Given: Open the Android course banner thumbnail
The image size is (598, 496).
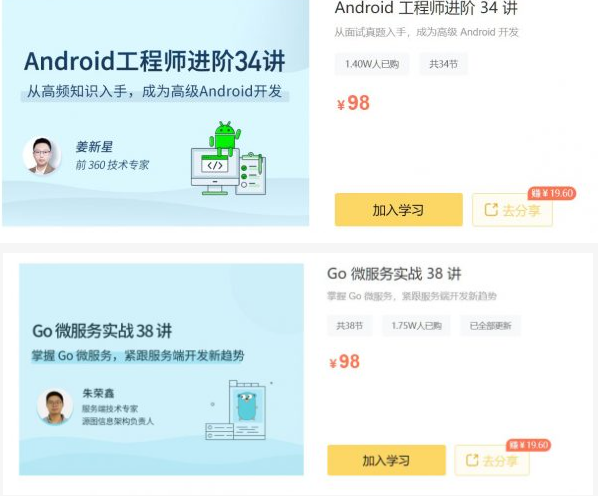Looking at the screenshot, I should tap(156, 113).
